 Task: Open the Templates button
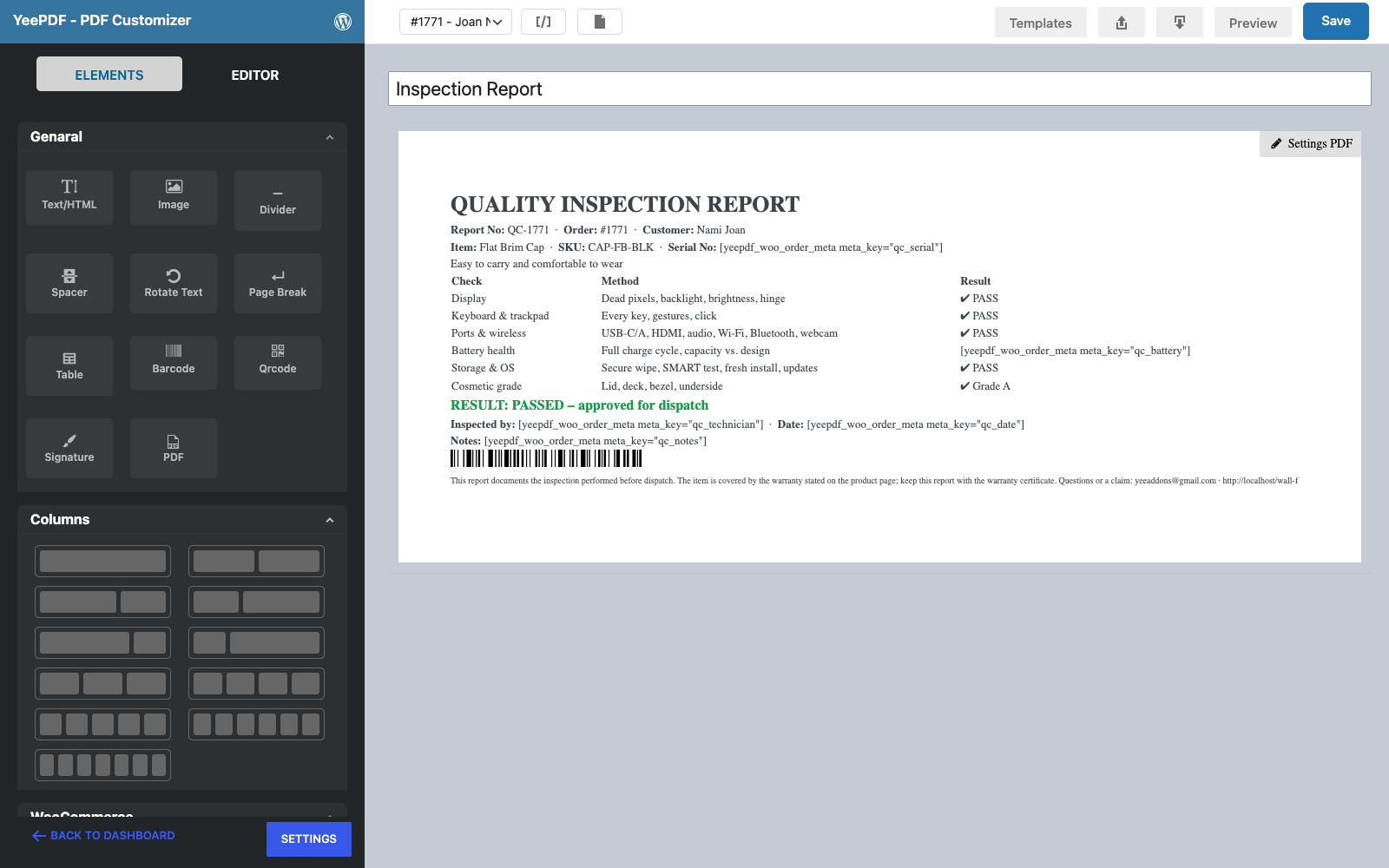coord(1041,23)
